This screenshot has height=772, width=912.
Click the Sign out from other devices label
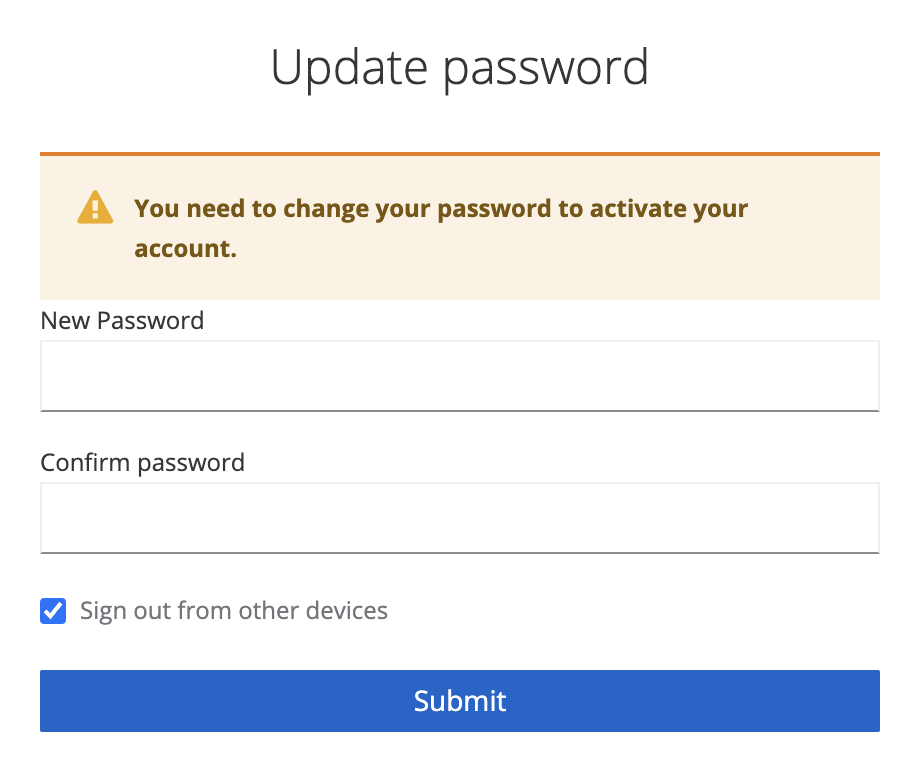[233, 610]
